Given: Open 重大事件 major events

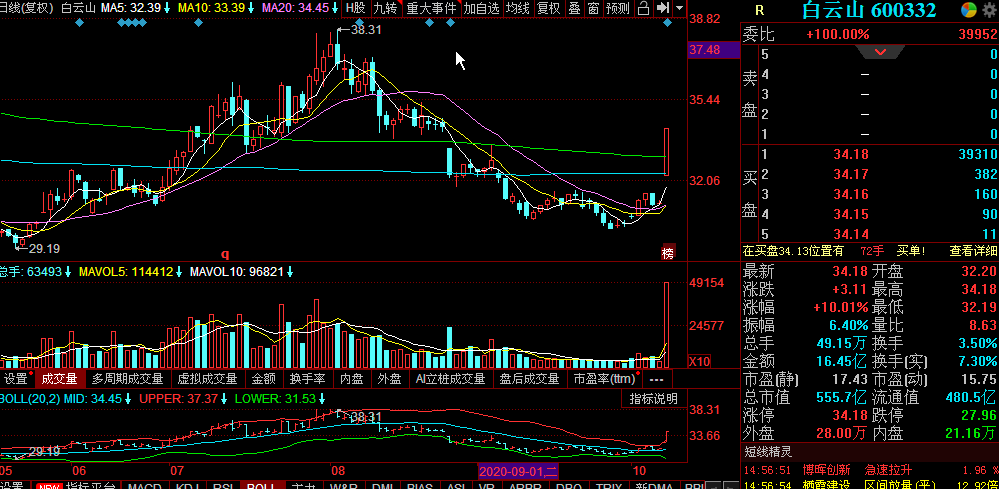Looking at the screenshot, I should (x=431, y=8).
